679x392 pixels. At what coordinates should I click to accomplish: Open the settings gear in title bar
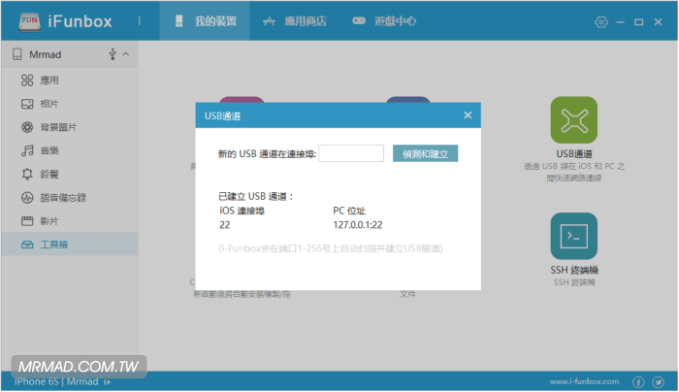pos(601,22)
